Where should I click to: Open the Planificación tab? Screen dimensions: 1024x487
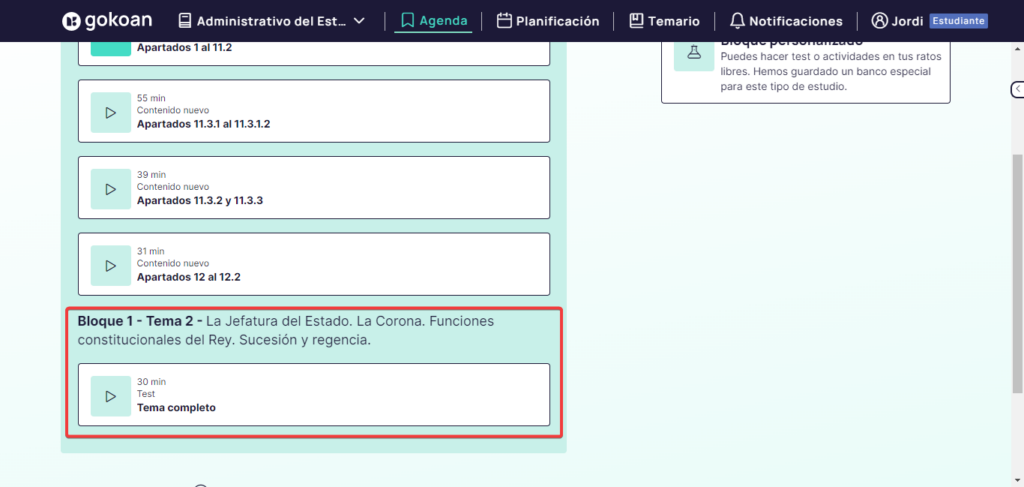click(548, 21)
